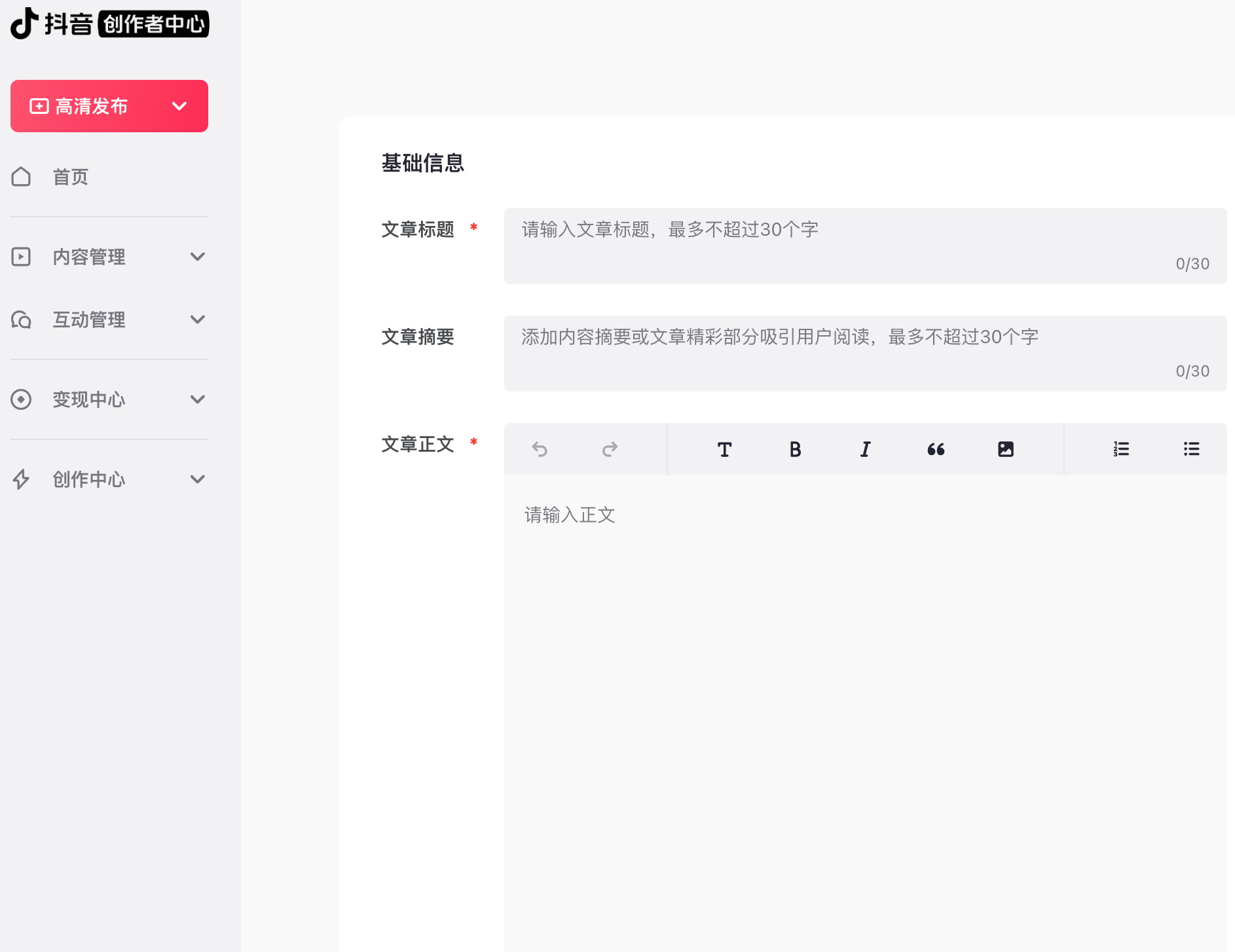Screen dimensions: 1235x952
Task: Open the 内容管理 menu item
Action: tap(109, 257)
